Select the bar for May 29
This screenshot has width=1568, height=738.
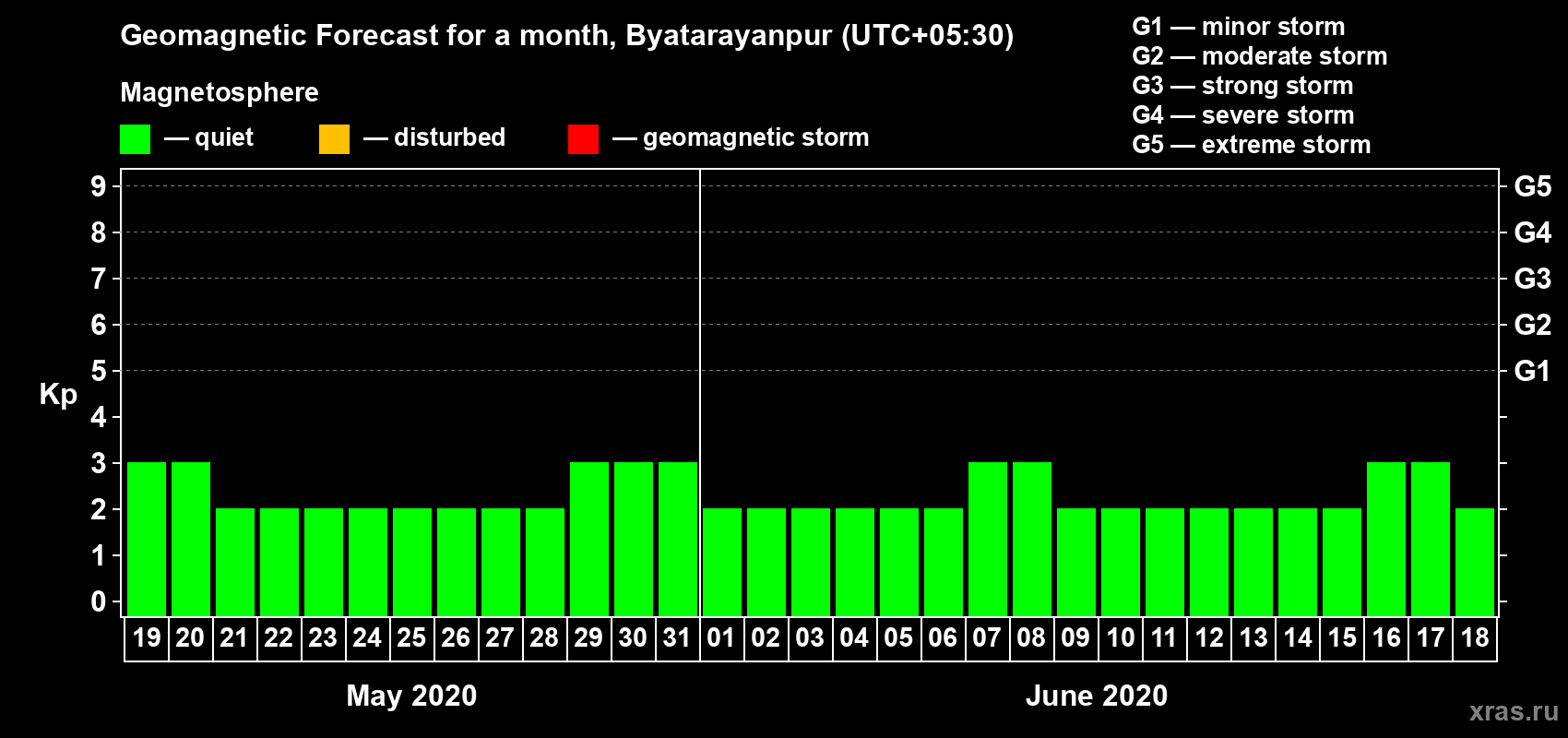pos(589,539)
